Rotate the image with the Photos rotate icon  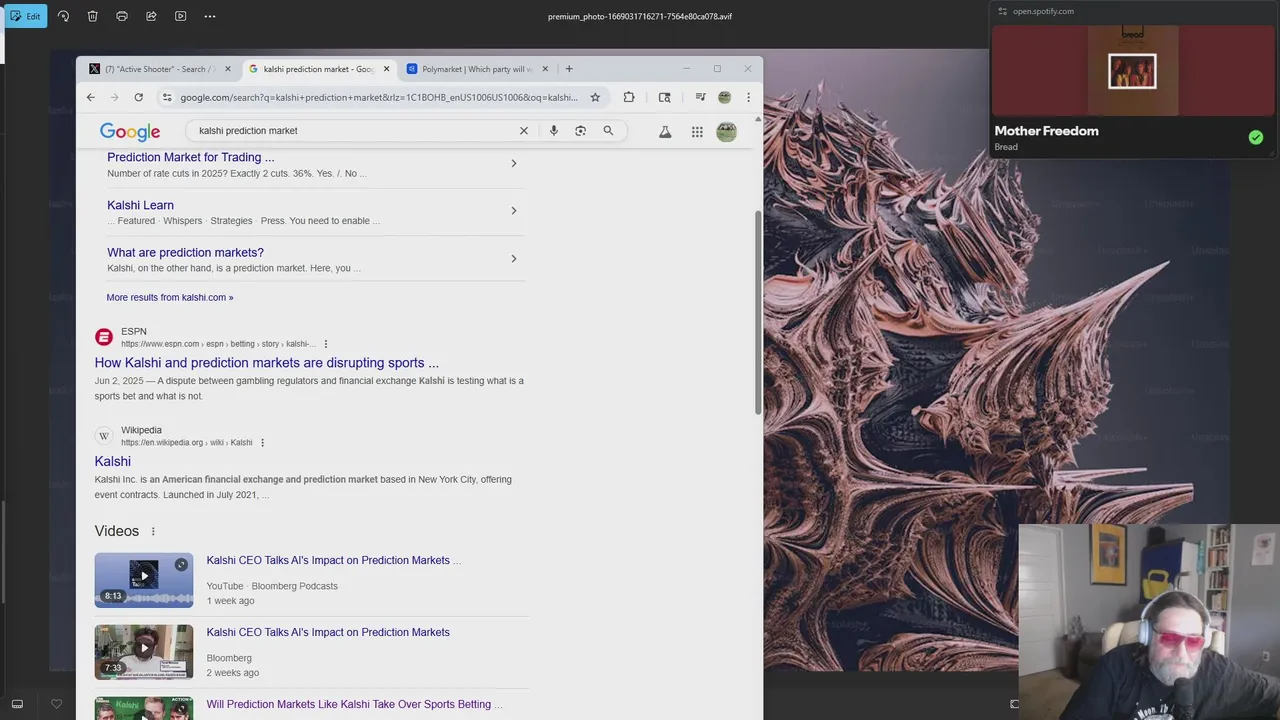[64, 16]
